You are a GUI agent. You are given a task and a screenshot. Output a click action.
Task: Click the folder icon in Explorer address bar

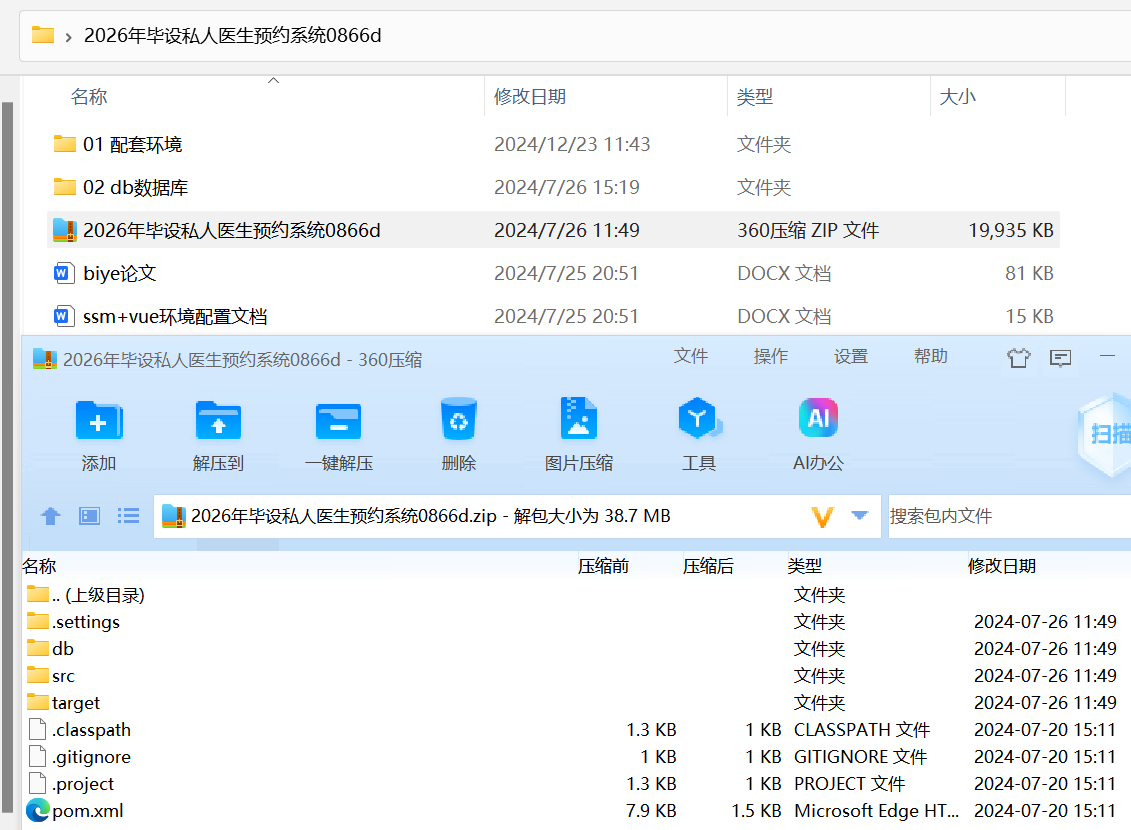coord(43,35)
